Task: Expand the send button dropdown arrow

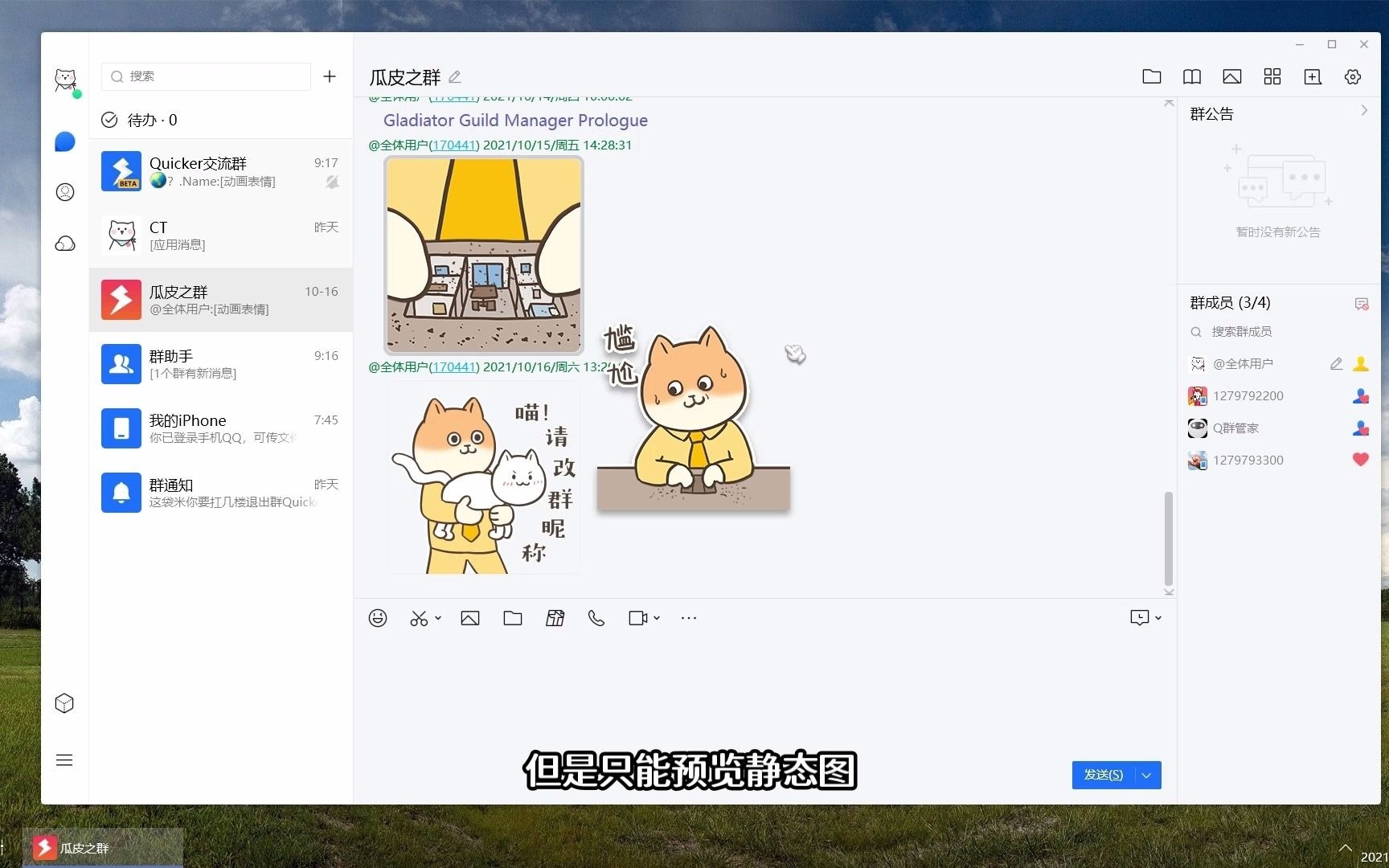Action: 1146,775
